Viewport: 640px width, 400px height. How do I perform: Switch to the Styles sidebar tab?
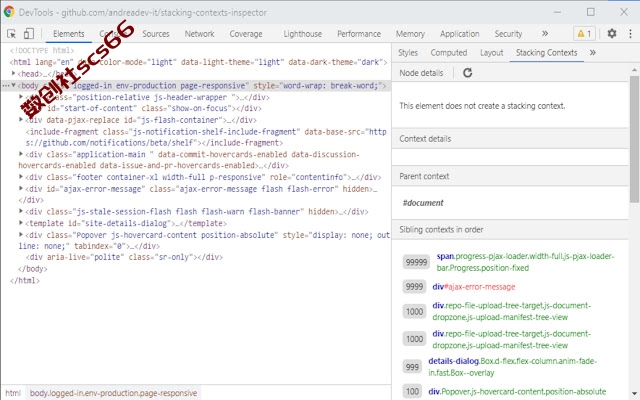(x=408, y=53)
